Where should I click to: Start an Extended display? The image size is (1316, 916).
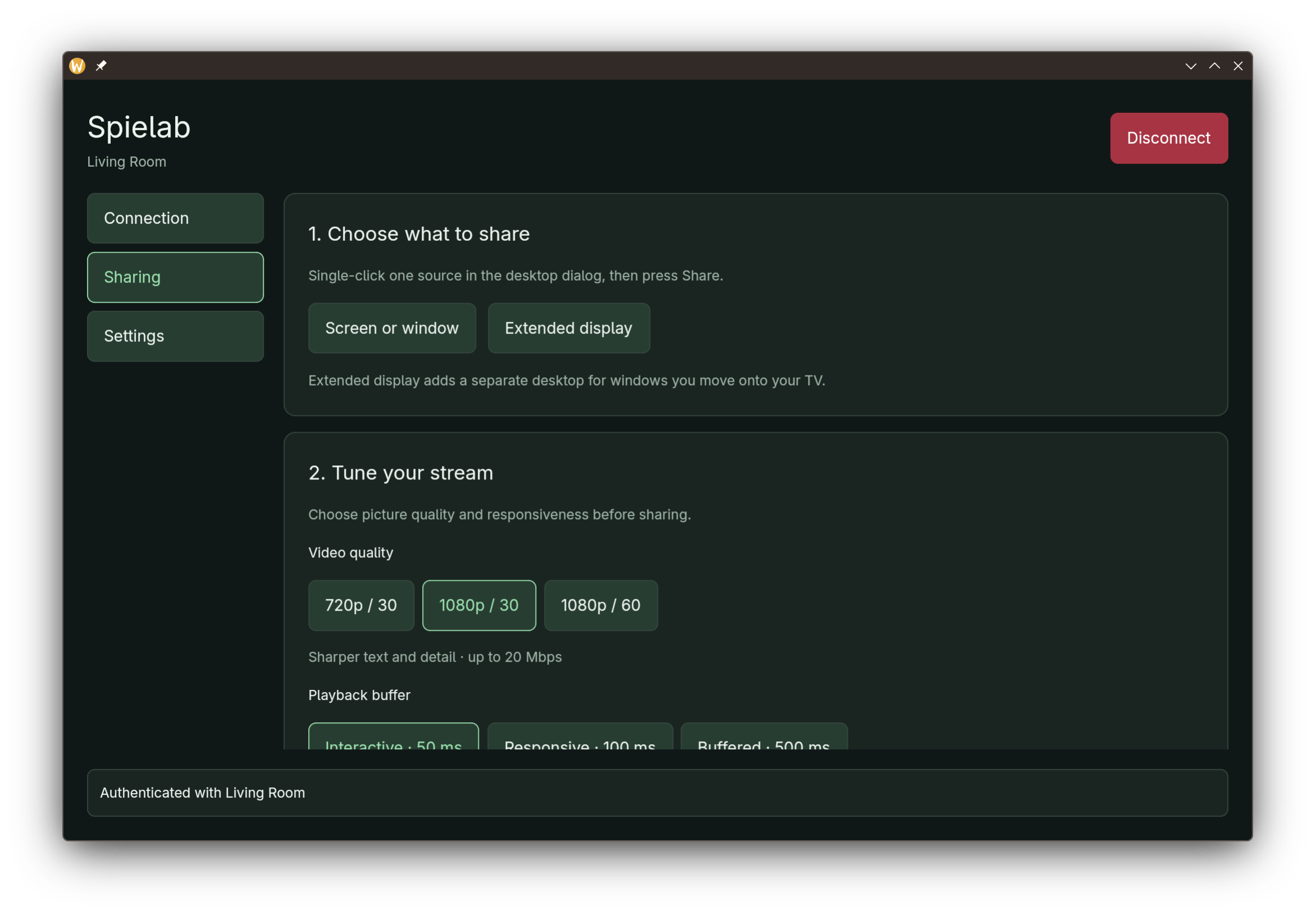569,328
